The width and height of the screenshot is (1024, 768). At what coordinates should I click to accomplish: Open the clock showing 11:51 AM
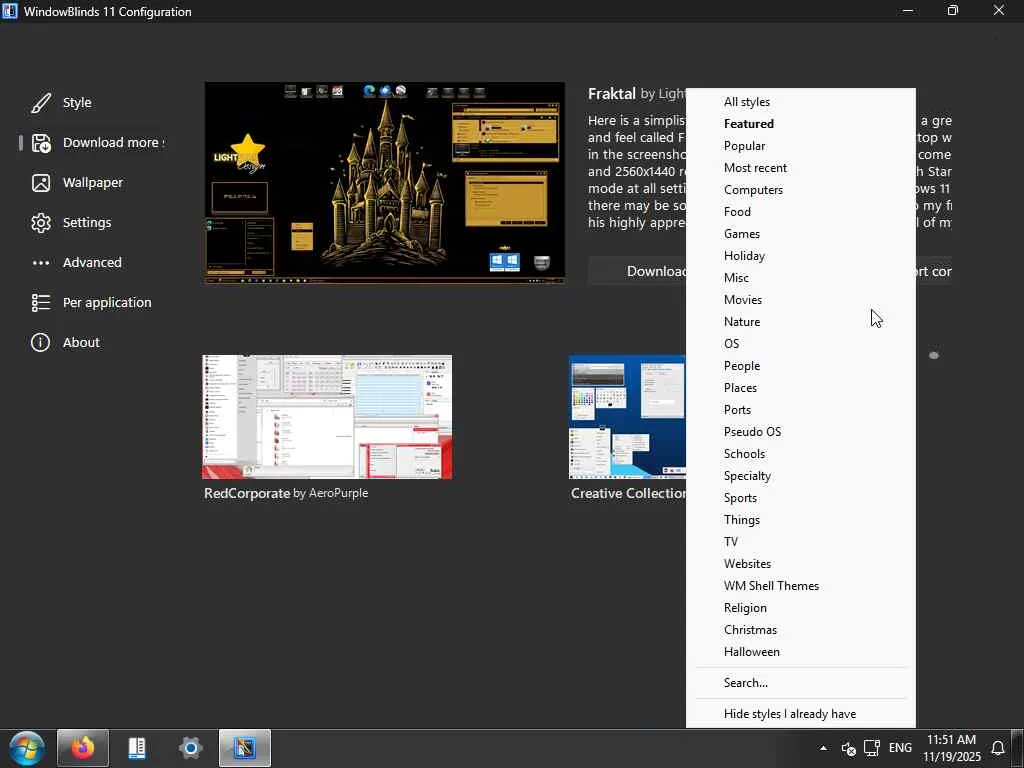pyautogui.click(x=952, y=748)
